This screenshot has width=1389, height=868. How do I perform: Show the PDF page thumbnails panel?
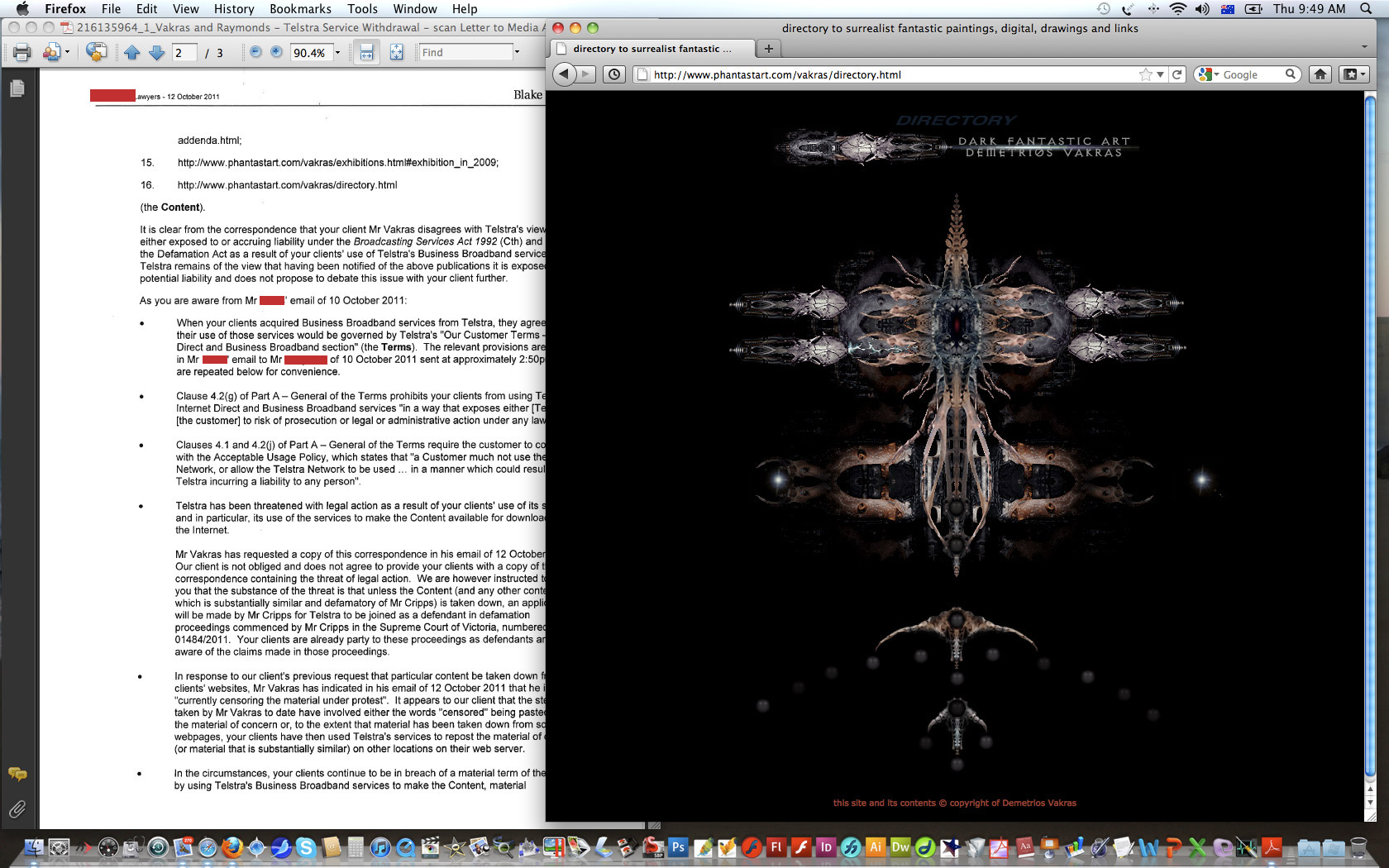coord(17,88)
